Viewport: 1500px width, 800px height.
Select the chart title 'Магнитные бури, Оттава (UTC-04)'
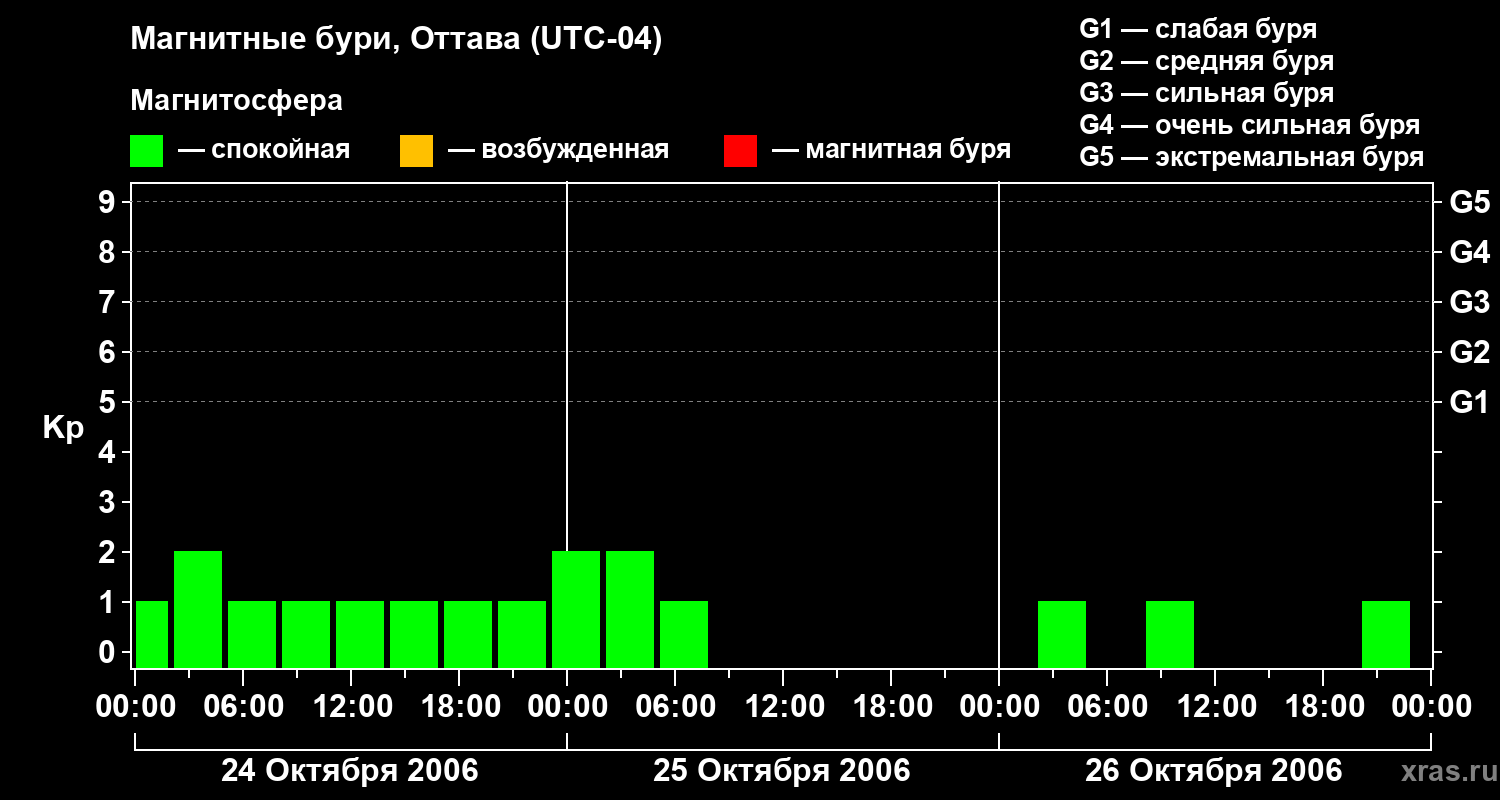397,41
